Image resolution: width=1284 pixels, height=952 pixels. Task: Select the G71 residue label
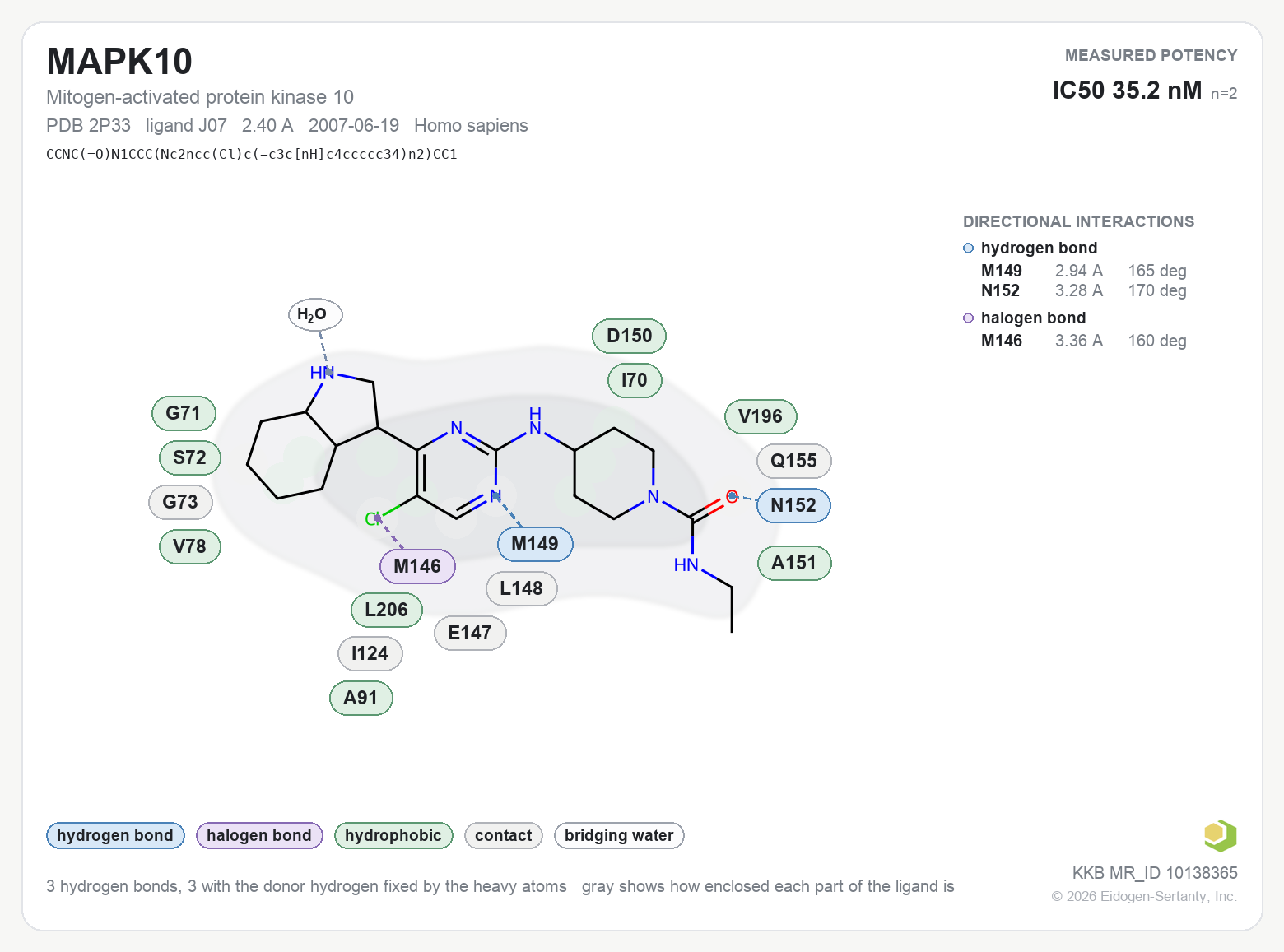pos(184,413)
